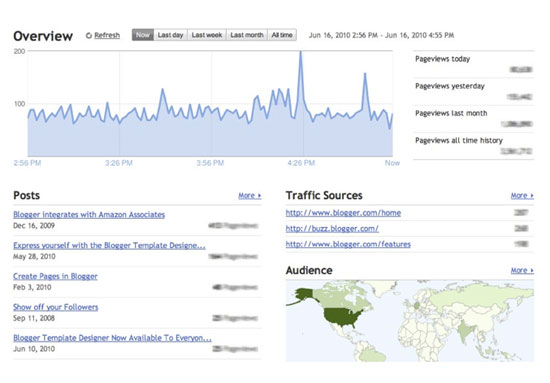Image resolution: width=550 pixels, height=383 pixels.
Task: Click the 'Pageviews today' label
Action: (x=443, y=59)
